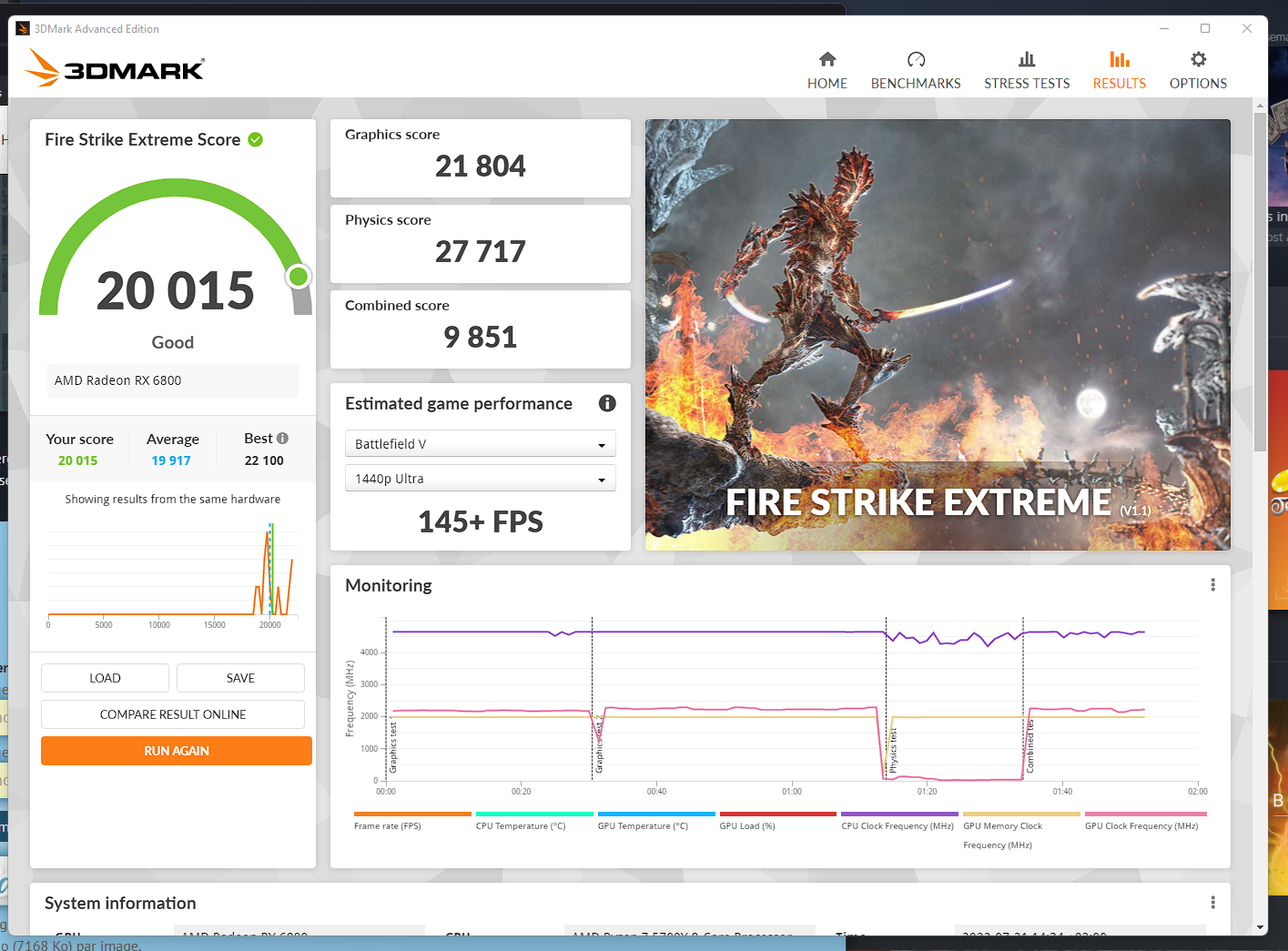
Task: Click the Home house icon
Action: (827, 59)
